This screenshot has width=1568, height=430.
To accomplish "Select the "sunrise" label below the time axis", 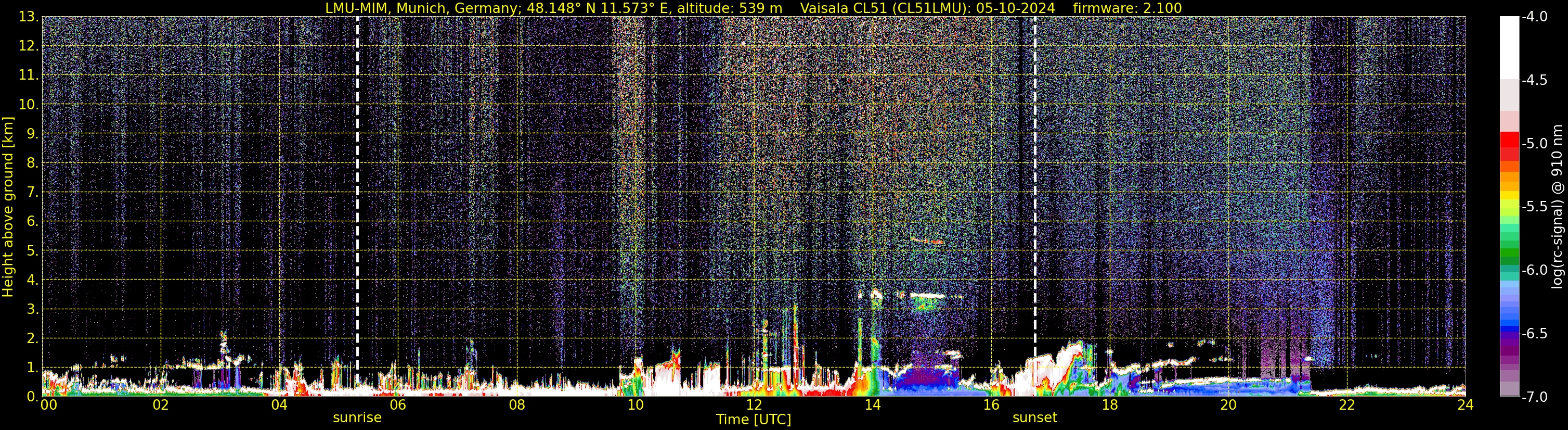I will [357, 418].
